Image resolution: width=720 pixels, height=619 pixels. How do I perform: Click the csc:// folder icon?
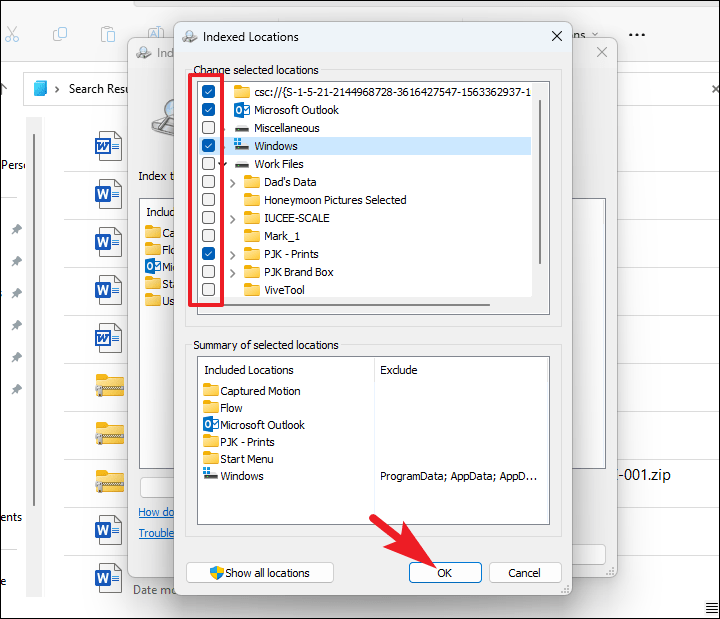(x=242, y=91)
